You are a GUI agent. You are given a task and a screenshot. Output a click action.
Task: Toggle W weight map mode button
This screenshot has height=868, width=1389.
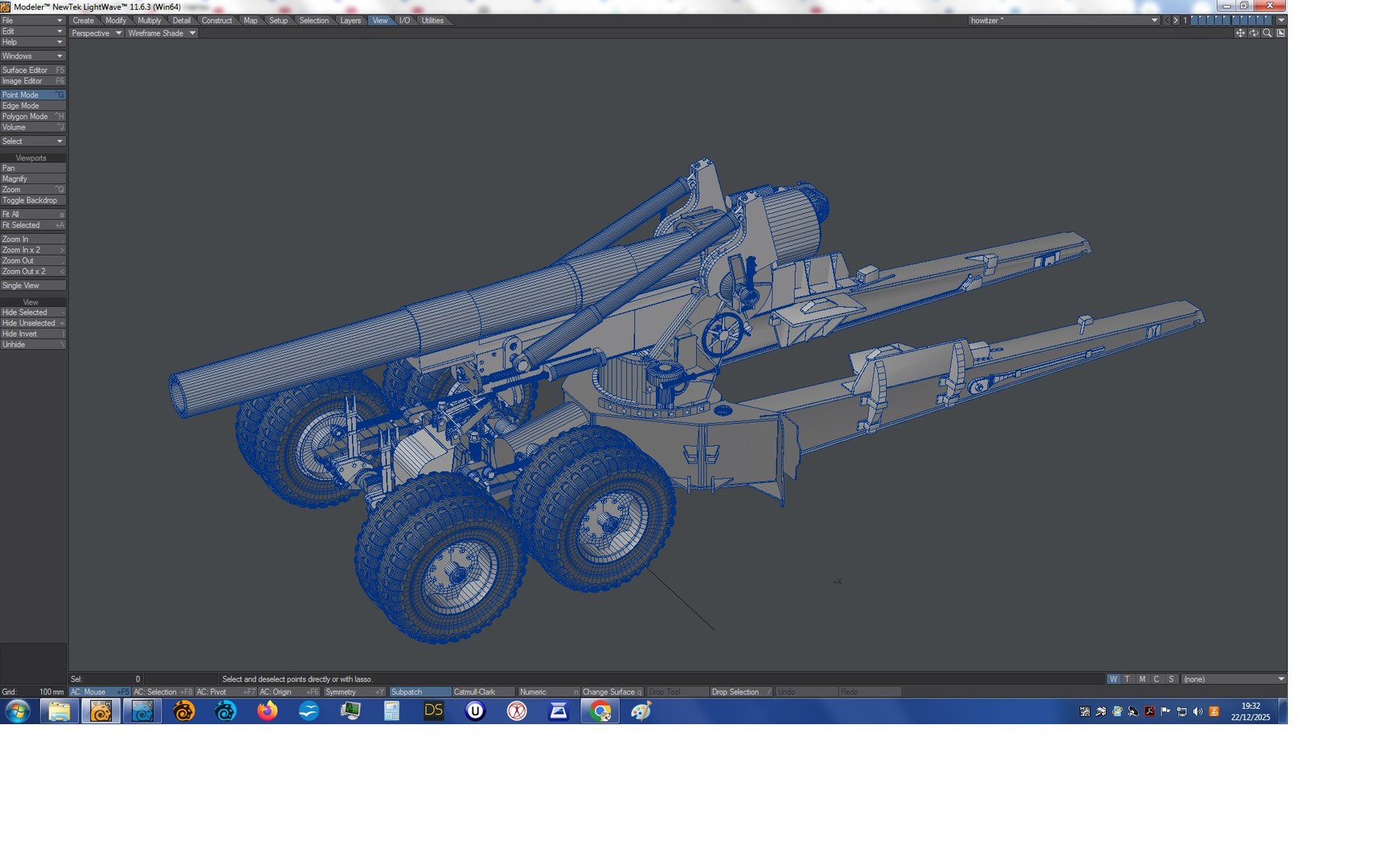pyautogui.click(x=1113, y=679)
